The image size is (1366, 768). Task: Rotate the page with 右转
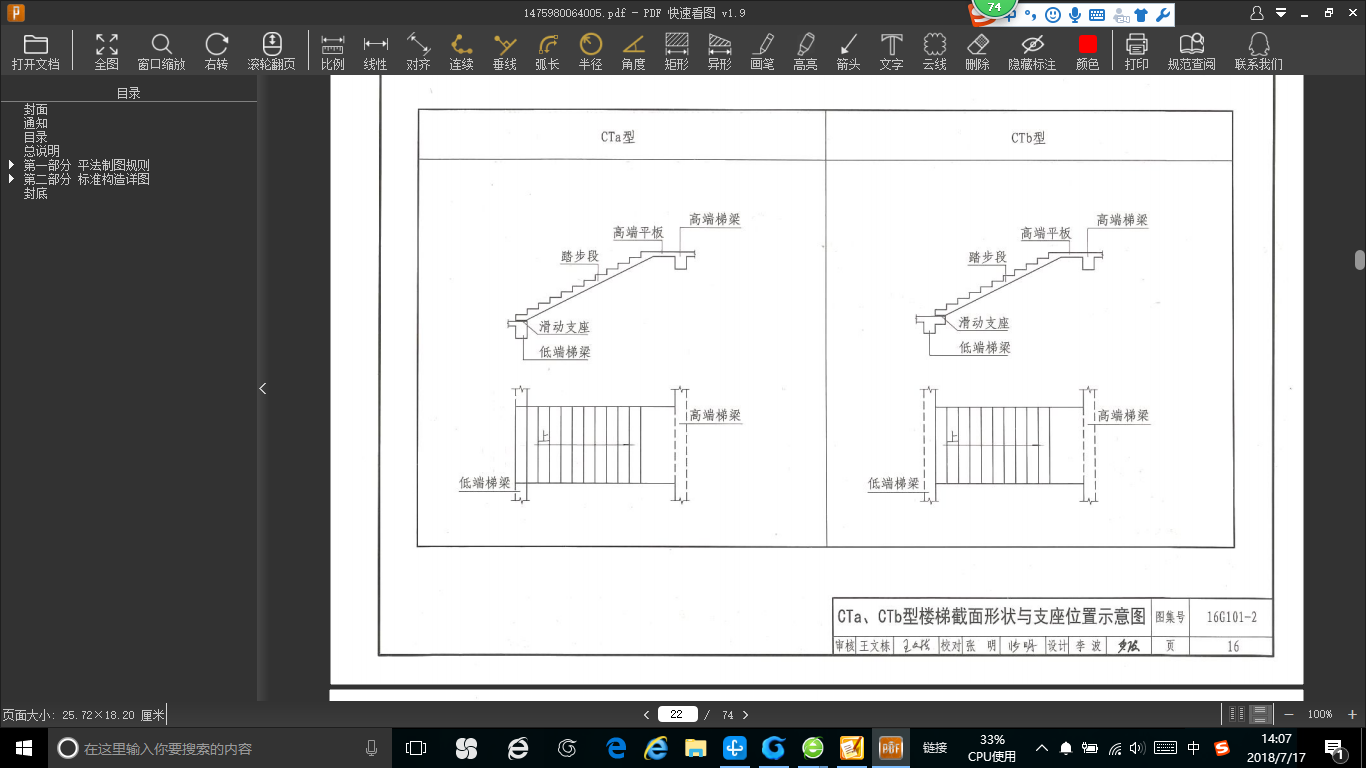(x=216, y=50)
